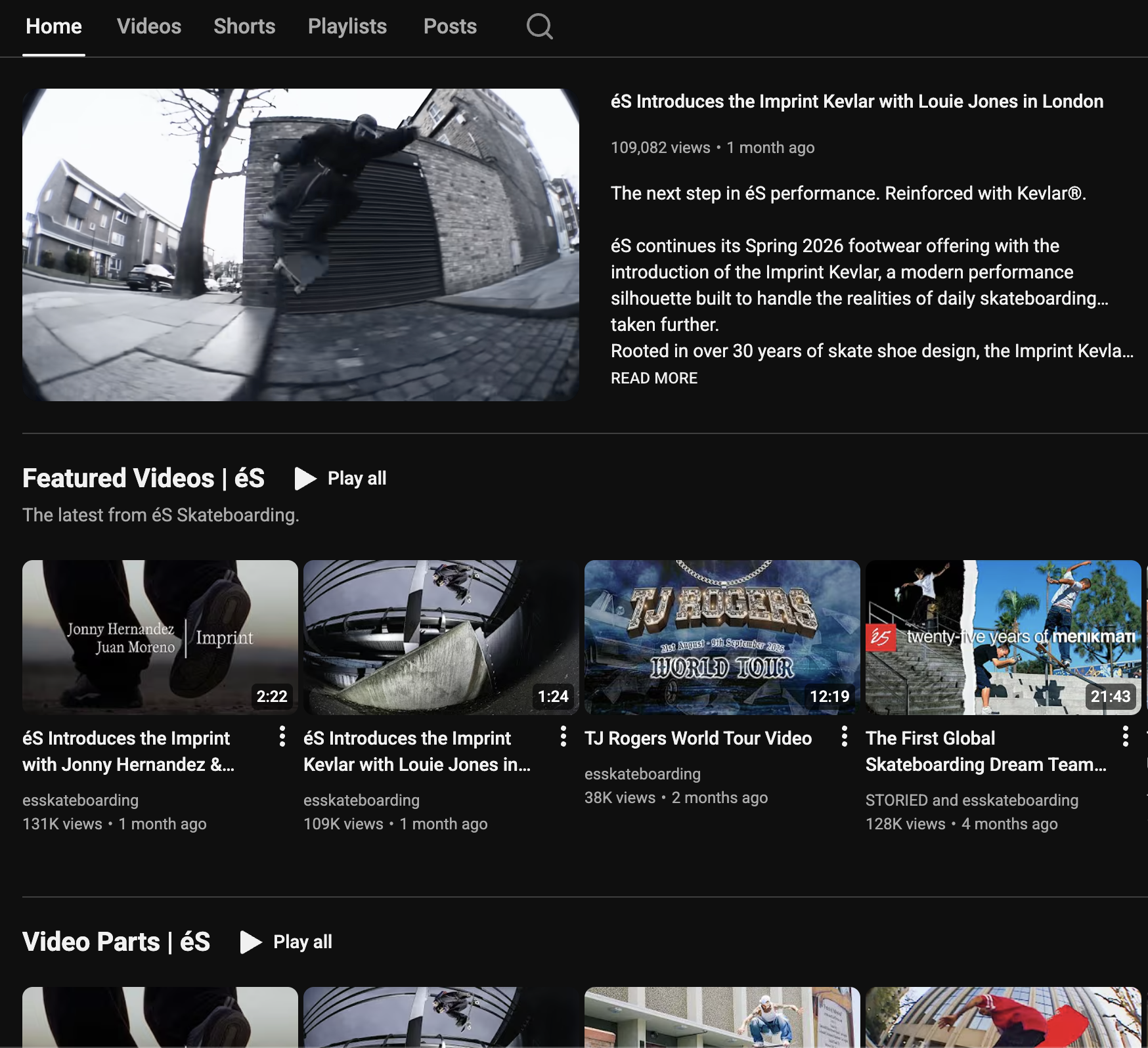Switch to the Shorts tab
The height and width of the screenshot is (1048, 1148).
(x=244, y=26)
